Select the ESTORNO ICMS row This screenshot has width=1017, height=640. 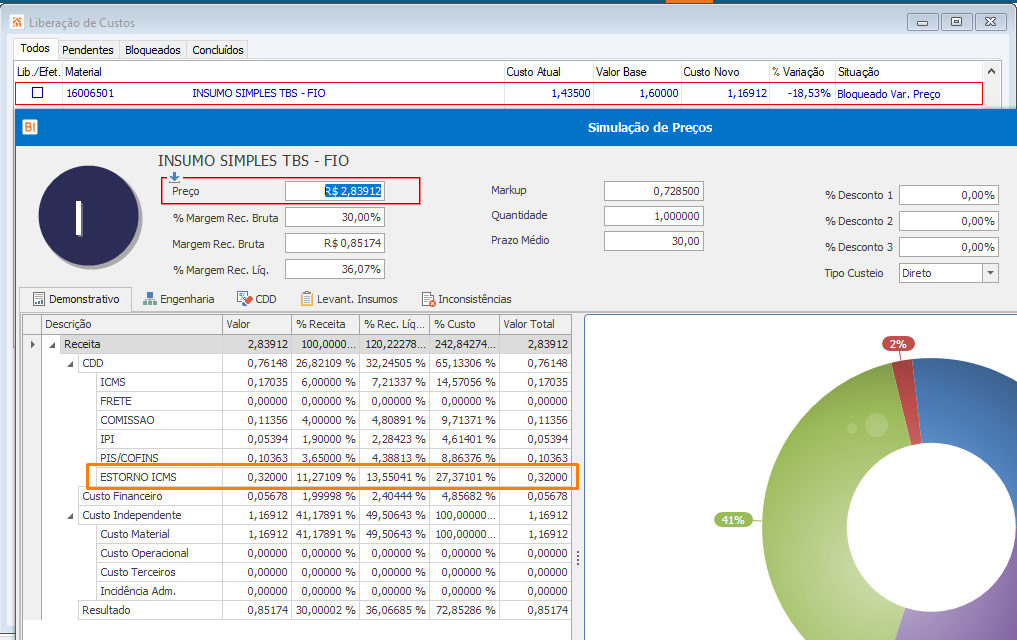pyautogui.click(x=332, y=477)
